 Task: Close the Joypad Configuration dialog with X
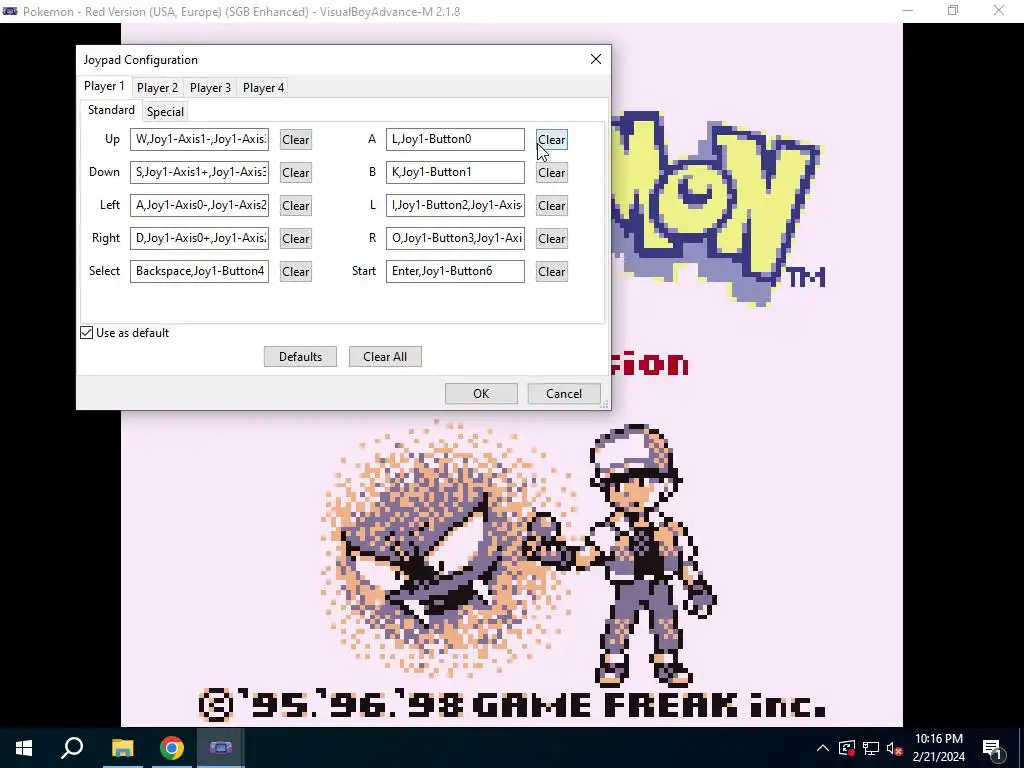pyautogui.click(x=596, y=59)
